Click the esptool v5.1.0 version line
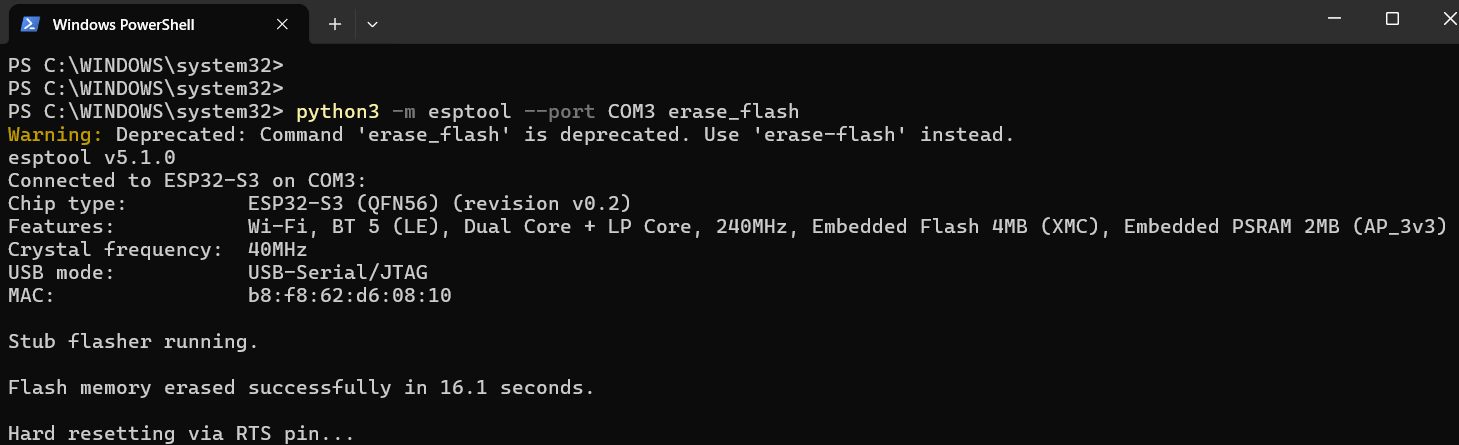The width and height of the screenshot is (1459, 445). (91, 157)
